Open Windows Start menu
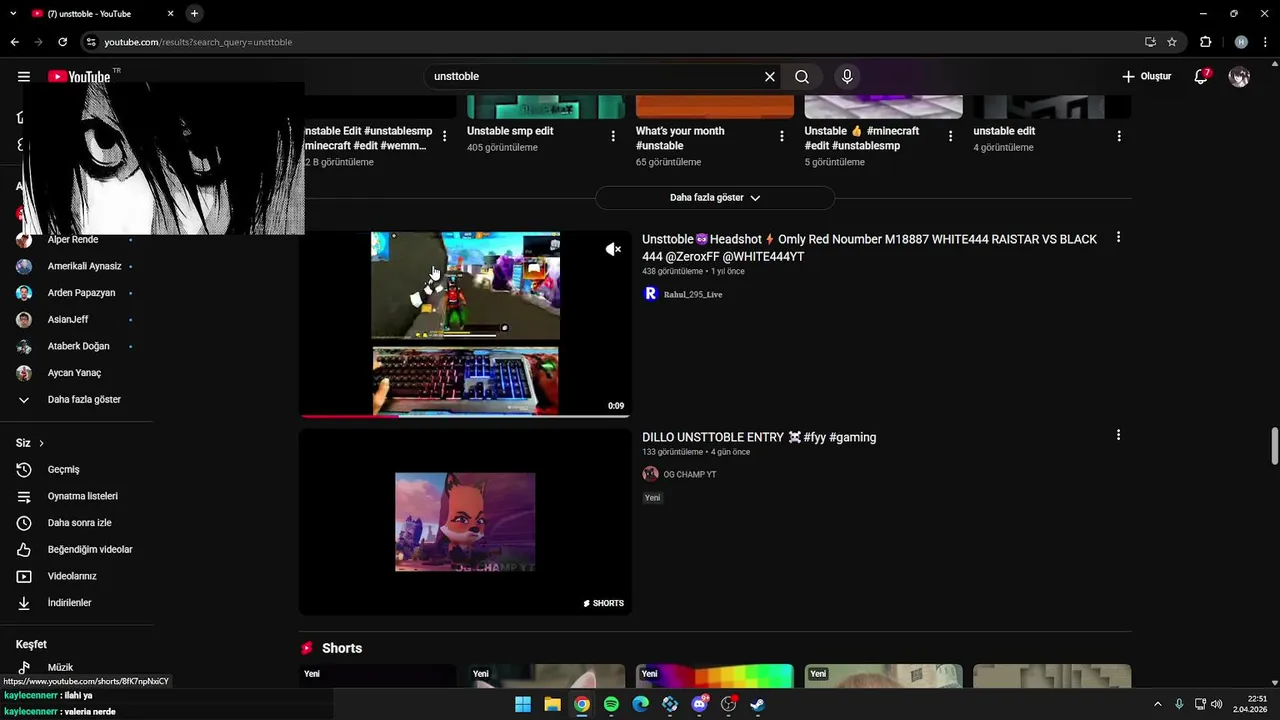Screen dimensions: 1280x720 click(522, 704)
